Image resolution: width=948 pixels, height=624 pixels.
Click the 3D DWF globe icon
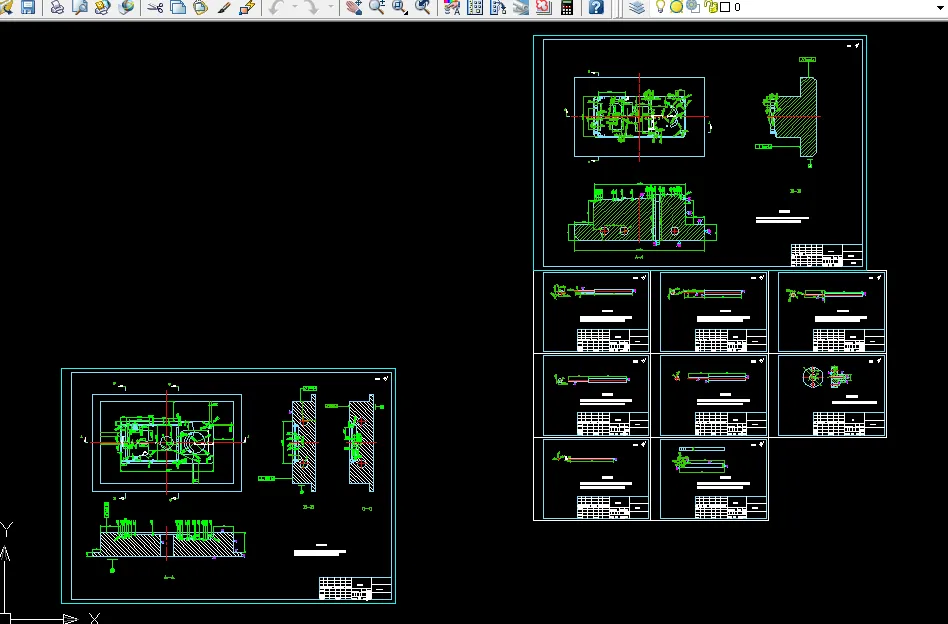click(x=126, y=7)
